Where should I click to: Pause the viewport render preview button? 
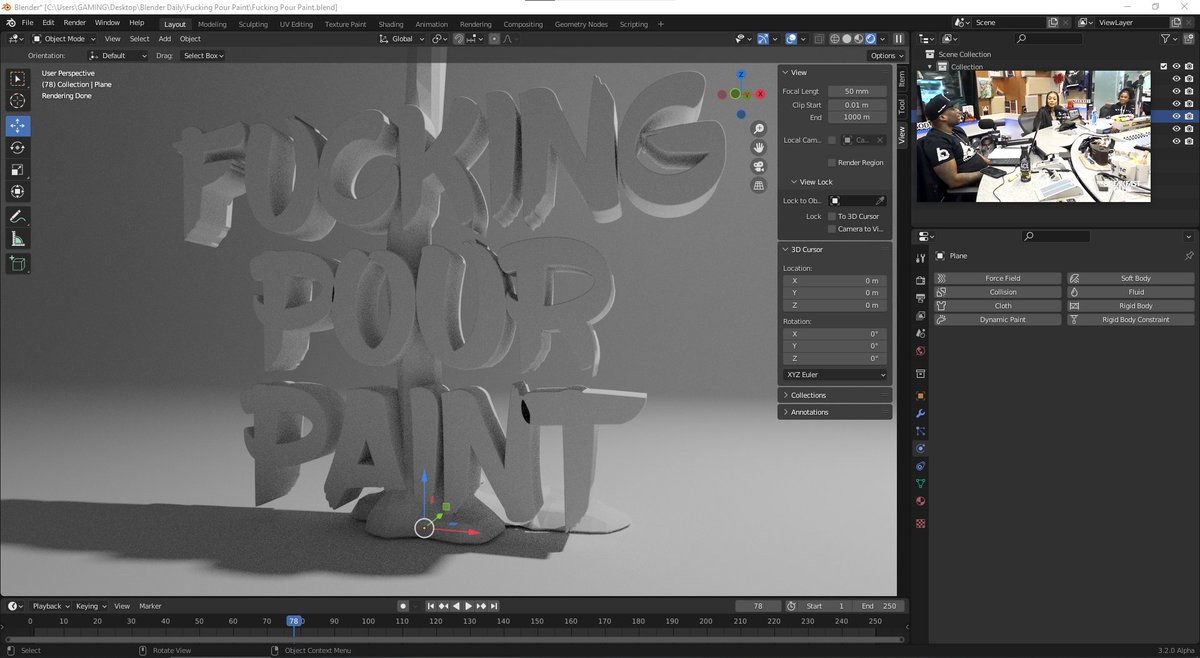(898, 39)
